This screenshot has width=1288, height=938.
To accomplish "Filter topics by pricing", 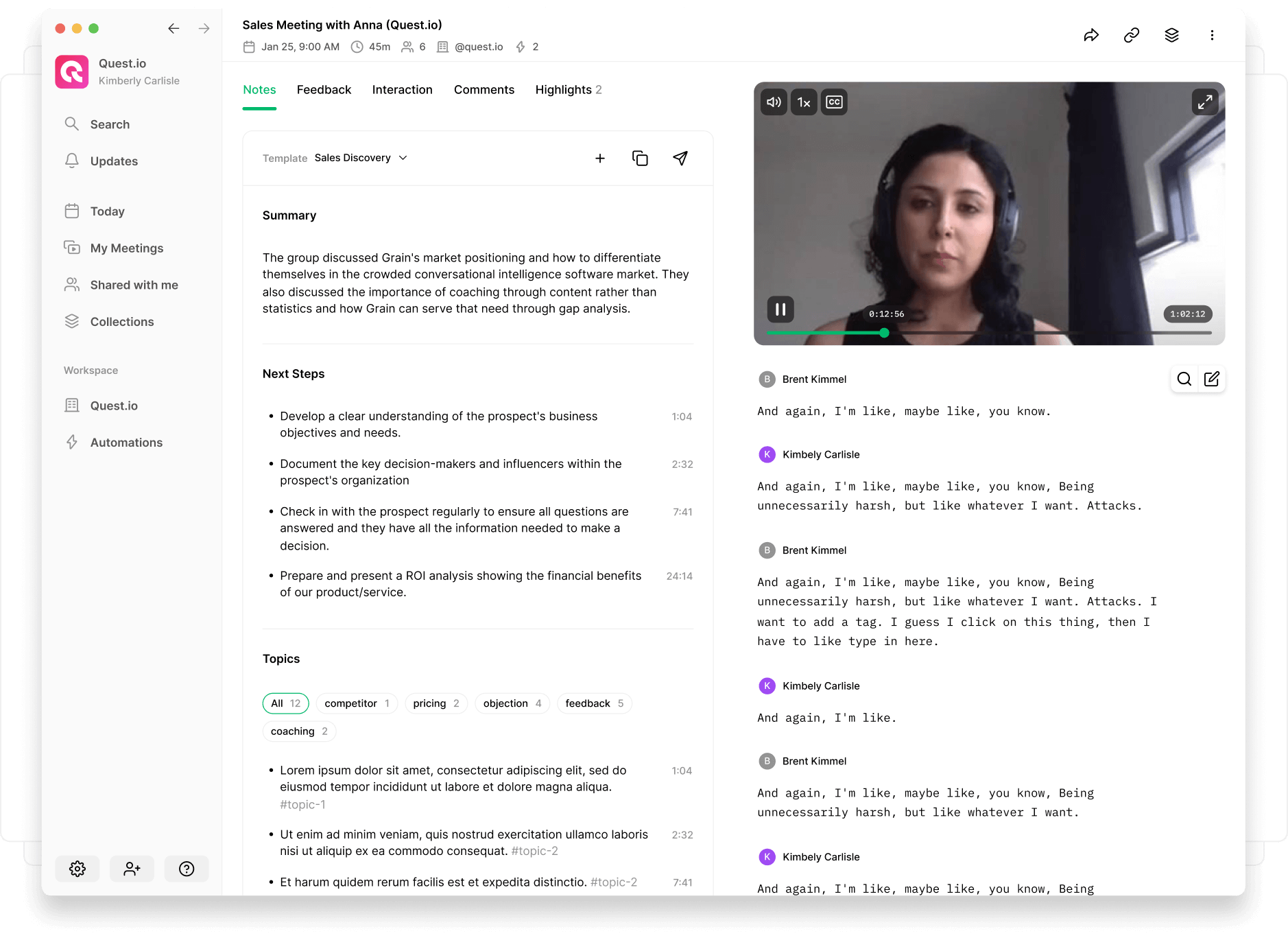I will (436, 703).
